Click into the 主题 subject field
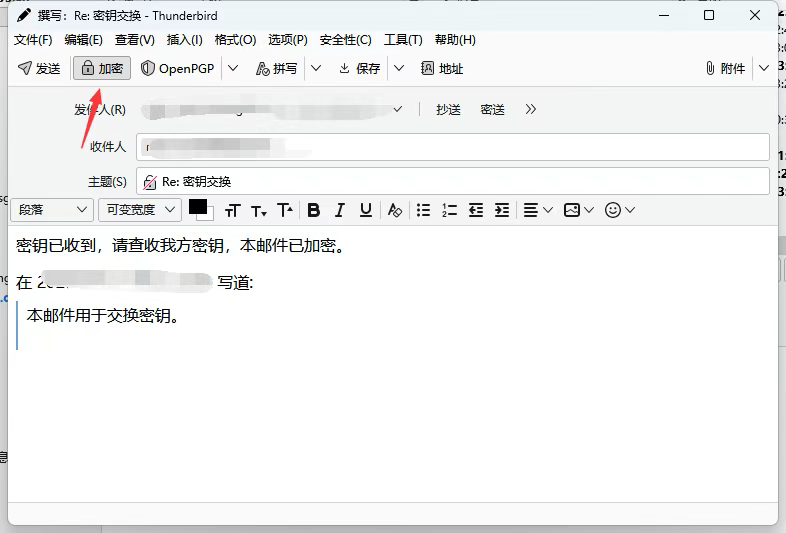The width and height of the screenshot is (786, 533). 460,182
